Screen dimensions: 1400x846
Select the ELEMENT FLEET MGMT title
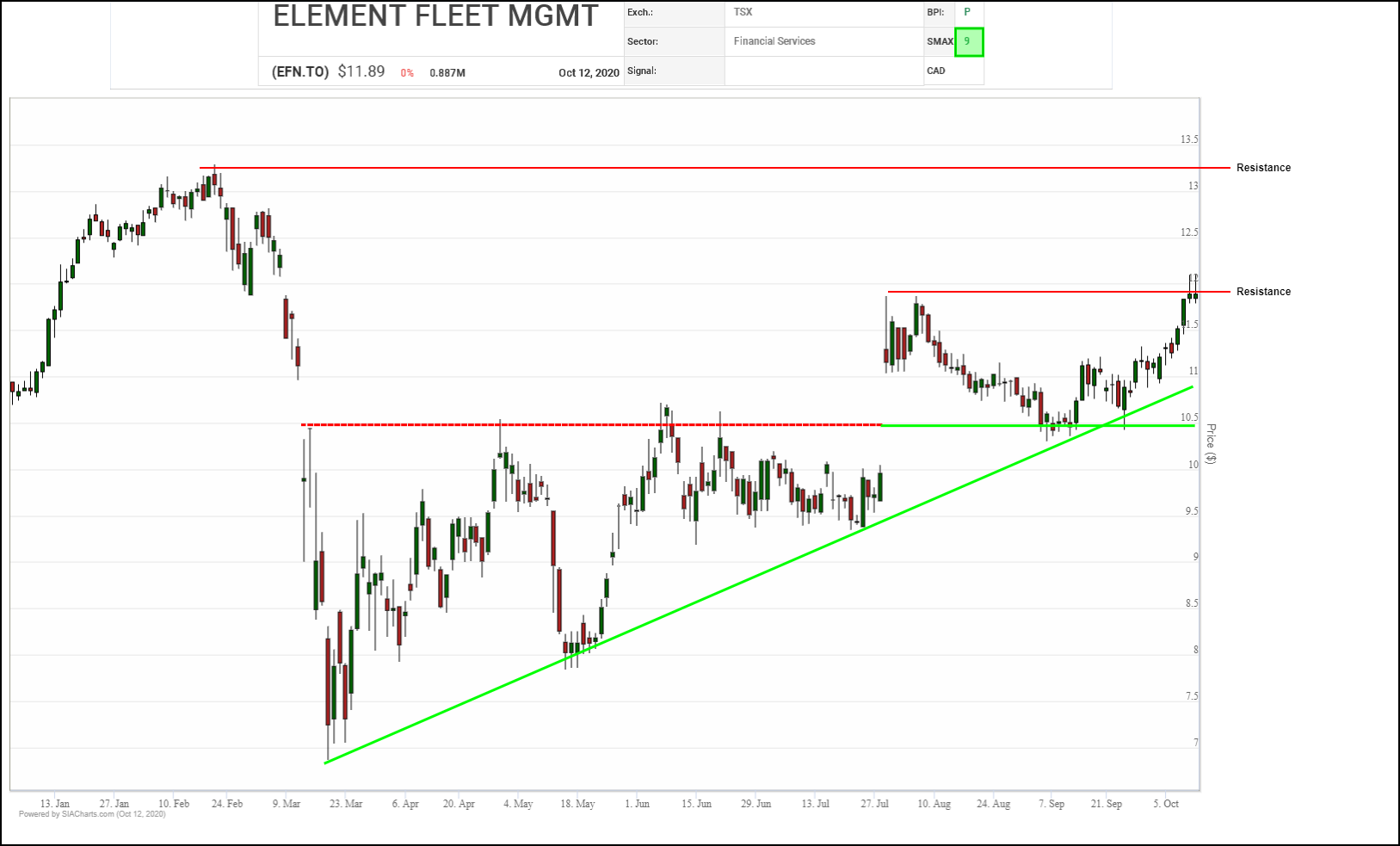coord(435,16)
